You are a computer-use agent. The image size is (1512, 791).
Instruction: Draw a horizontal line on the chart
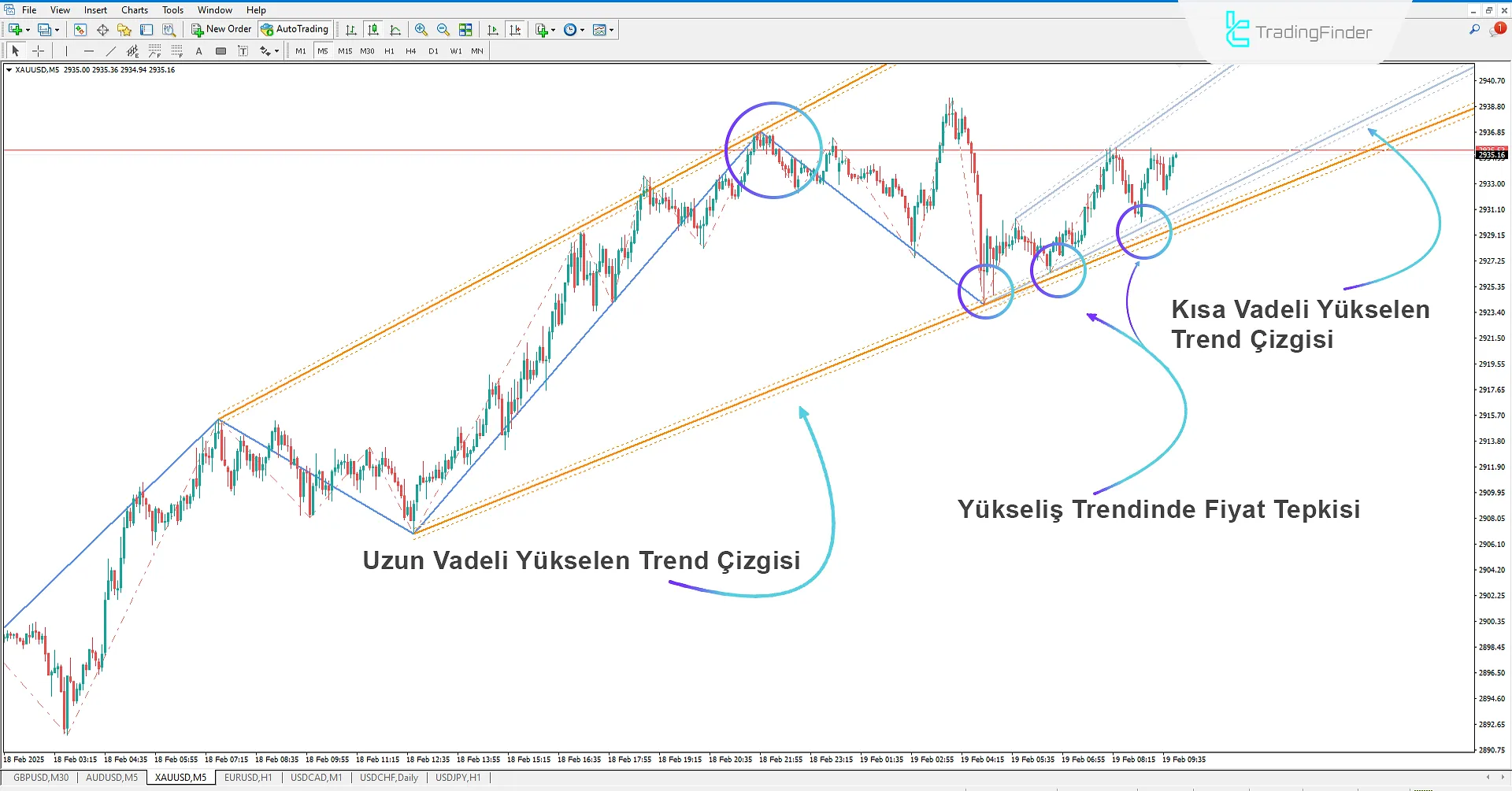tap(88, 50)
